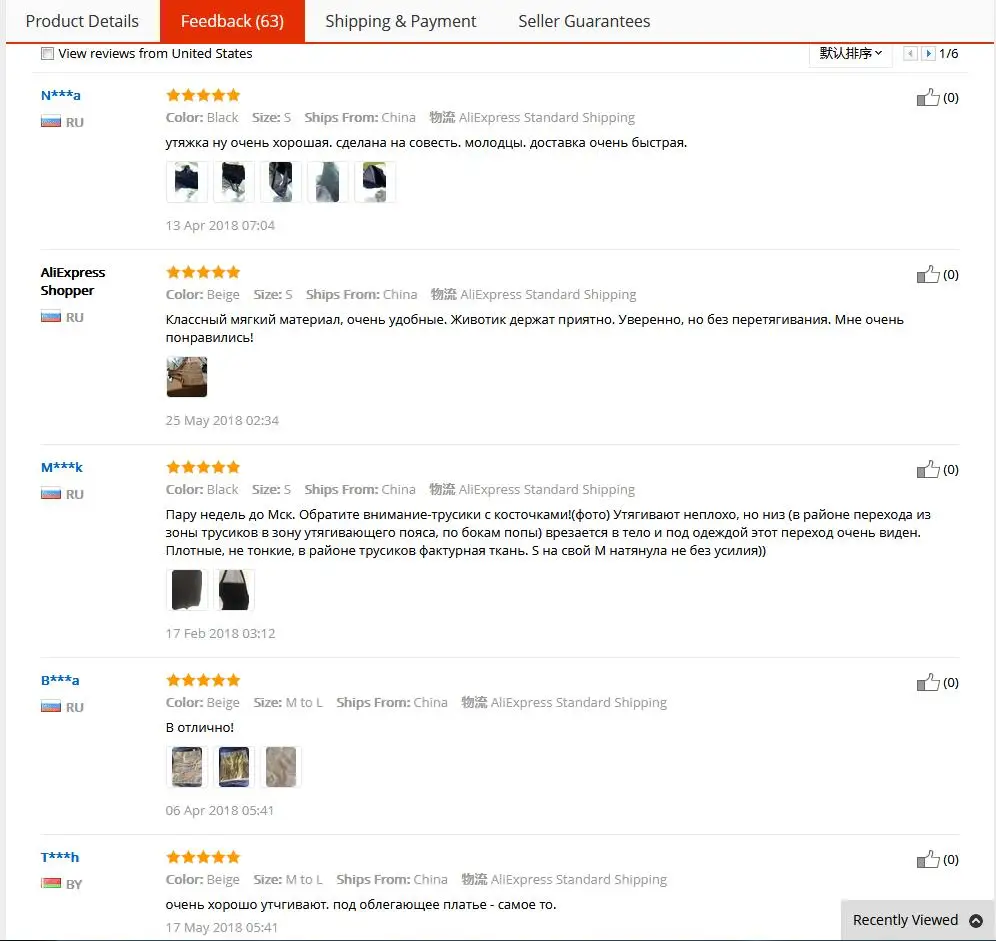This screenshot has height=941, width=996.
Task: Click thumbs-up on AliExpress Shopper's review
Action: click(x=928, y=274)
